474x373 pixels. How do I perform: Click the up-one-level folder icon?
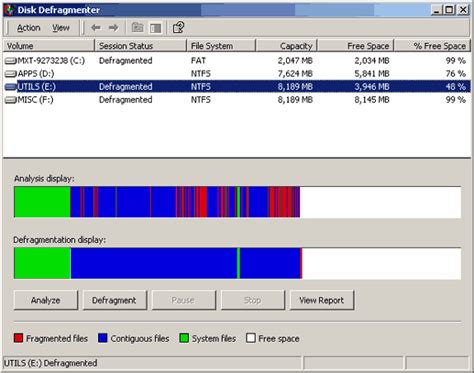(137, 28)
